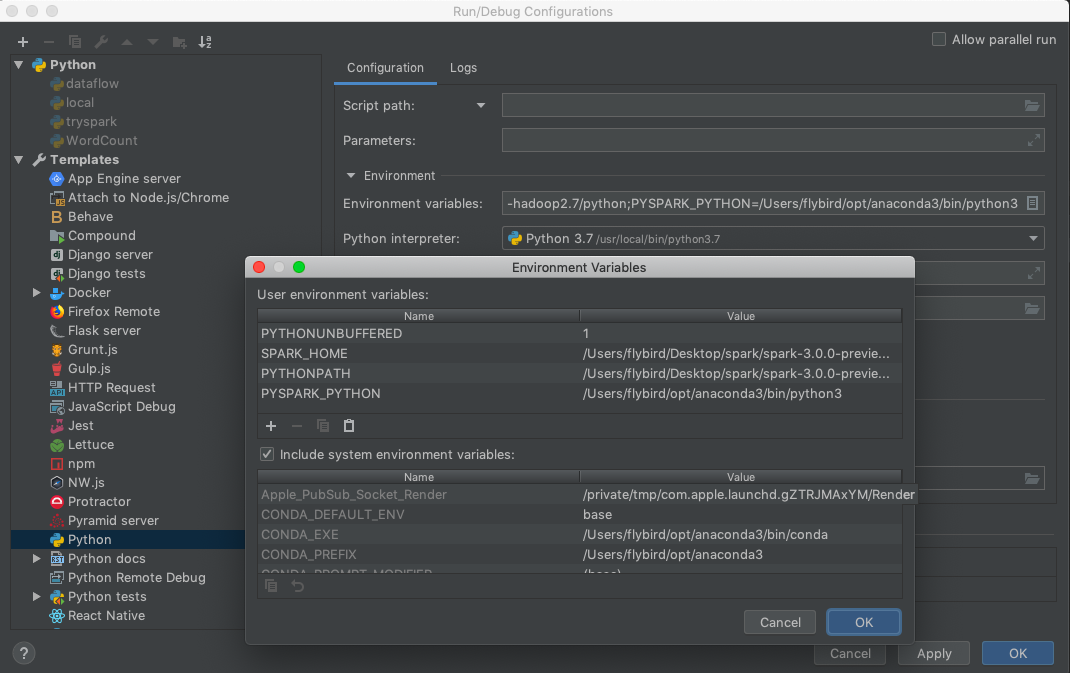This screenshot has height=673, width=1070.
Task: Open environment variables editor icon at field end
Action: coord(1032,203)
